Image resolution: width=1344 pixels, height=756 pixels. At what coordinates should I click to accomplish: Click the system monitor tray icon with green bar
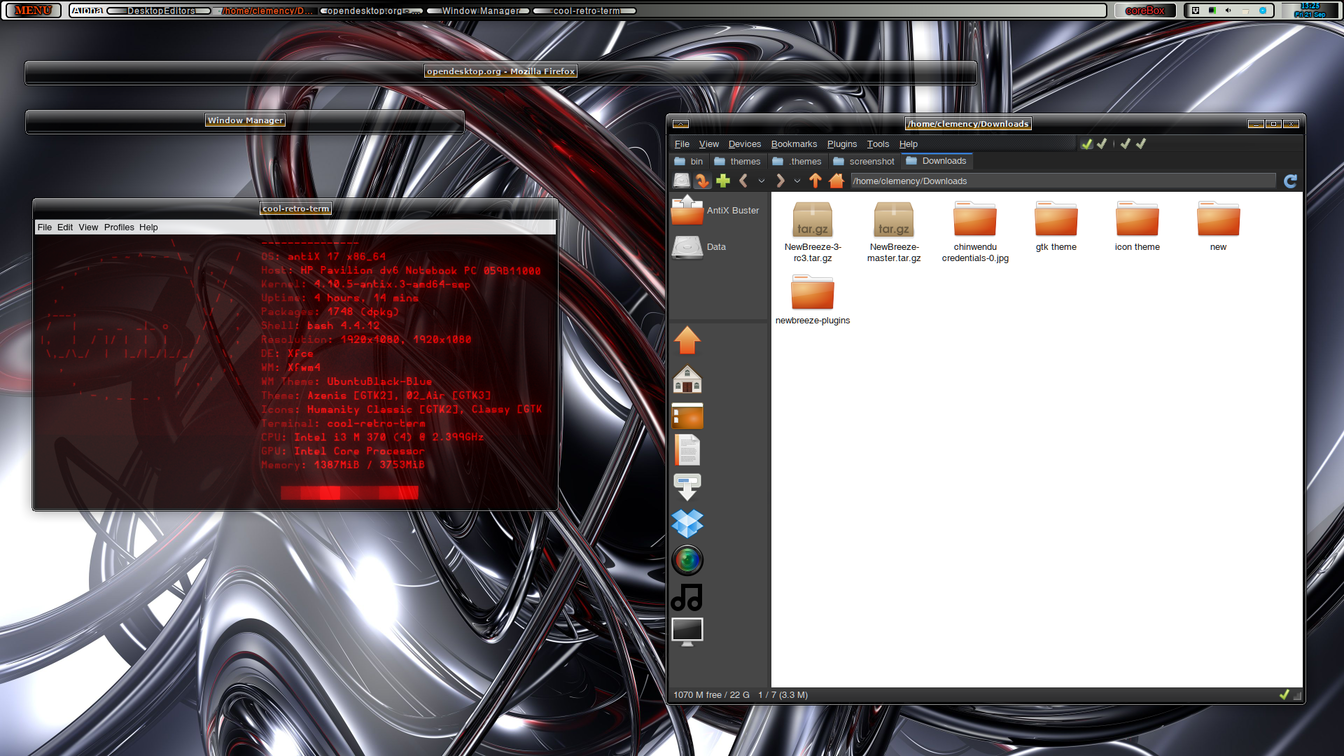point(1212,11)
